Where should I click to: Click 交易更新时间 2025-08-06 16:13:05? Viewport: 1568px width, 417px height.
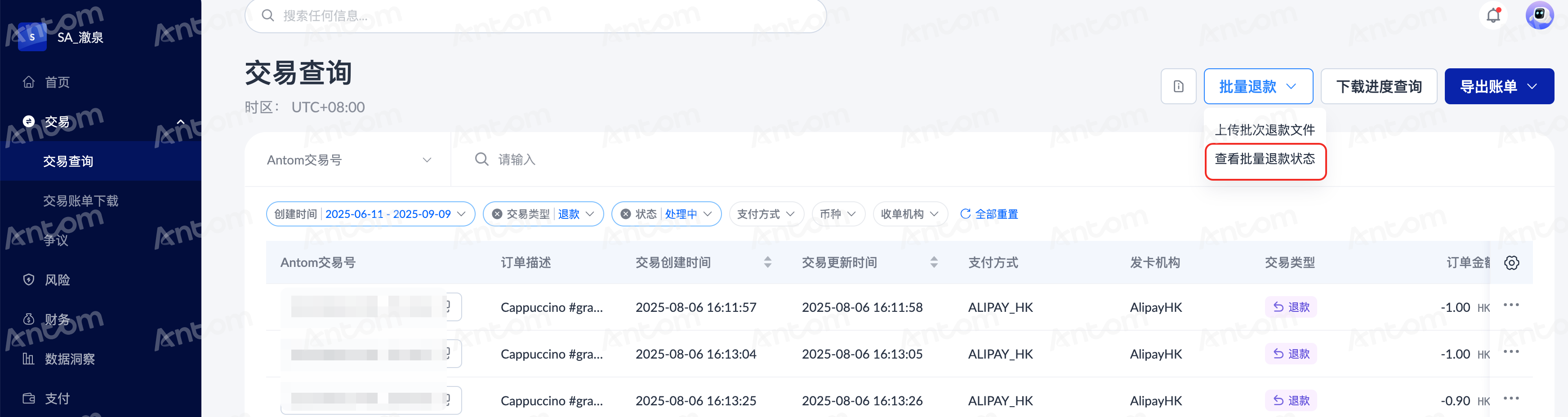click(862, 354)
